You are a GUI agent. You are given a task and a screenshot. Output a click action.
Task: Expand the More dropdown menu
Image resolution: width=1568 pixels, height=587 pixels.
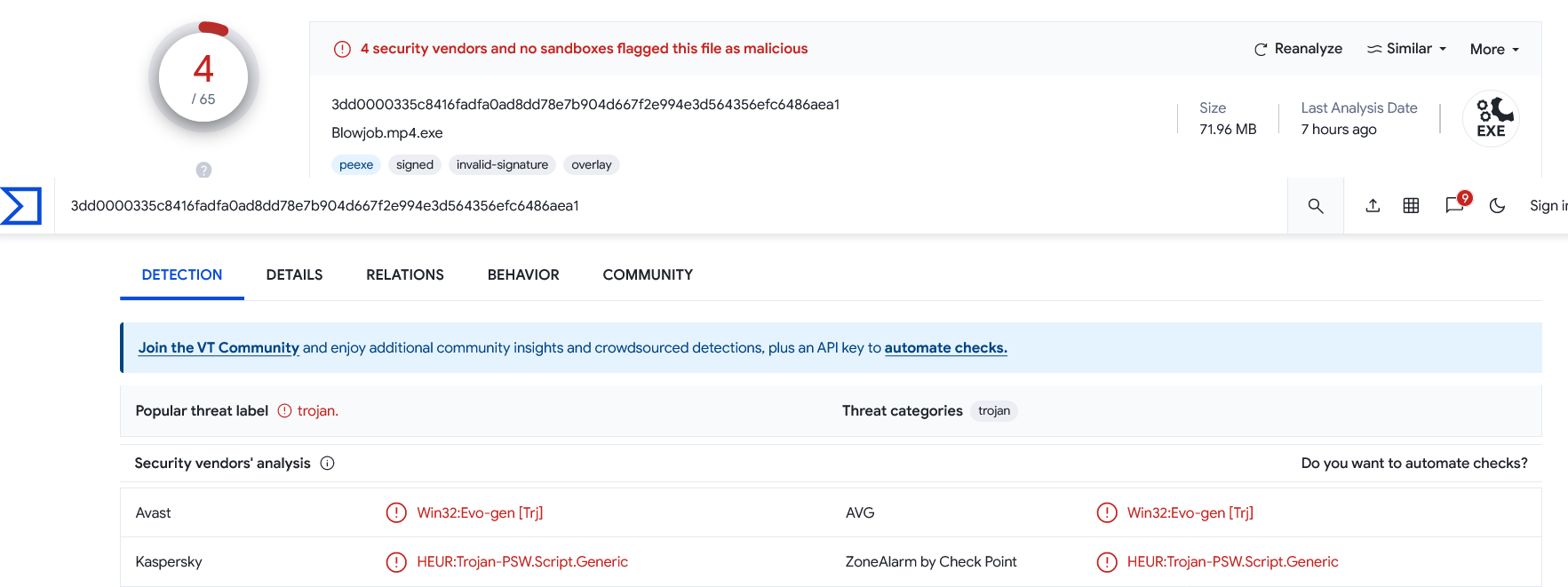[x=1494, y=50]
